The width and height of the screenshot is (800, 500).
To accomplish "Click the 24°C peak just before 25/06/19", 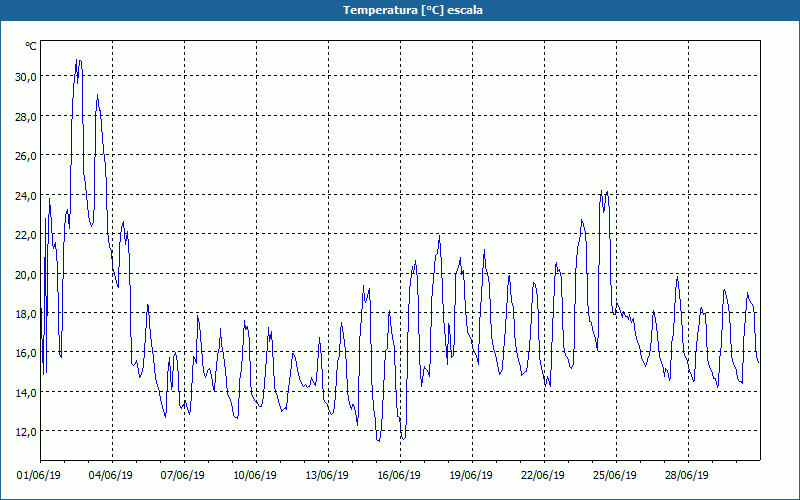I will pos(604,193).
